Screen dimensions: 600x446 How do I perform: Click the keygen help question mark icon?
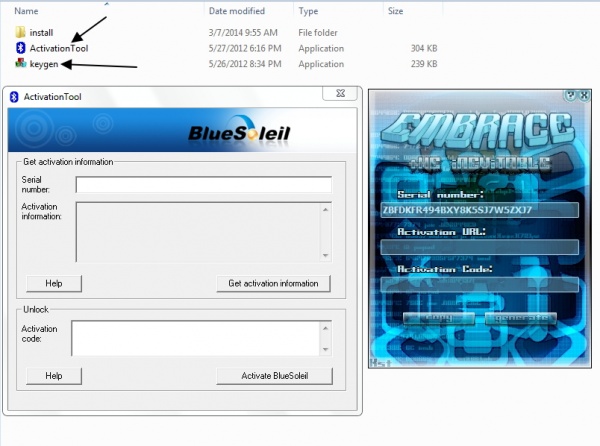click(571, 95)
